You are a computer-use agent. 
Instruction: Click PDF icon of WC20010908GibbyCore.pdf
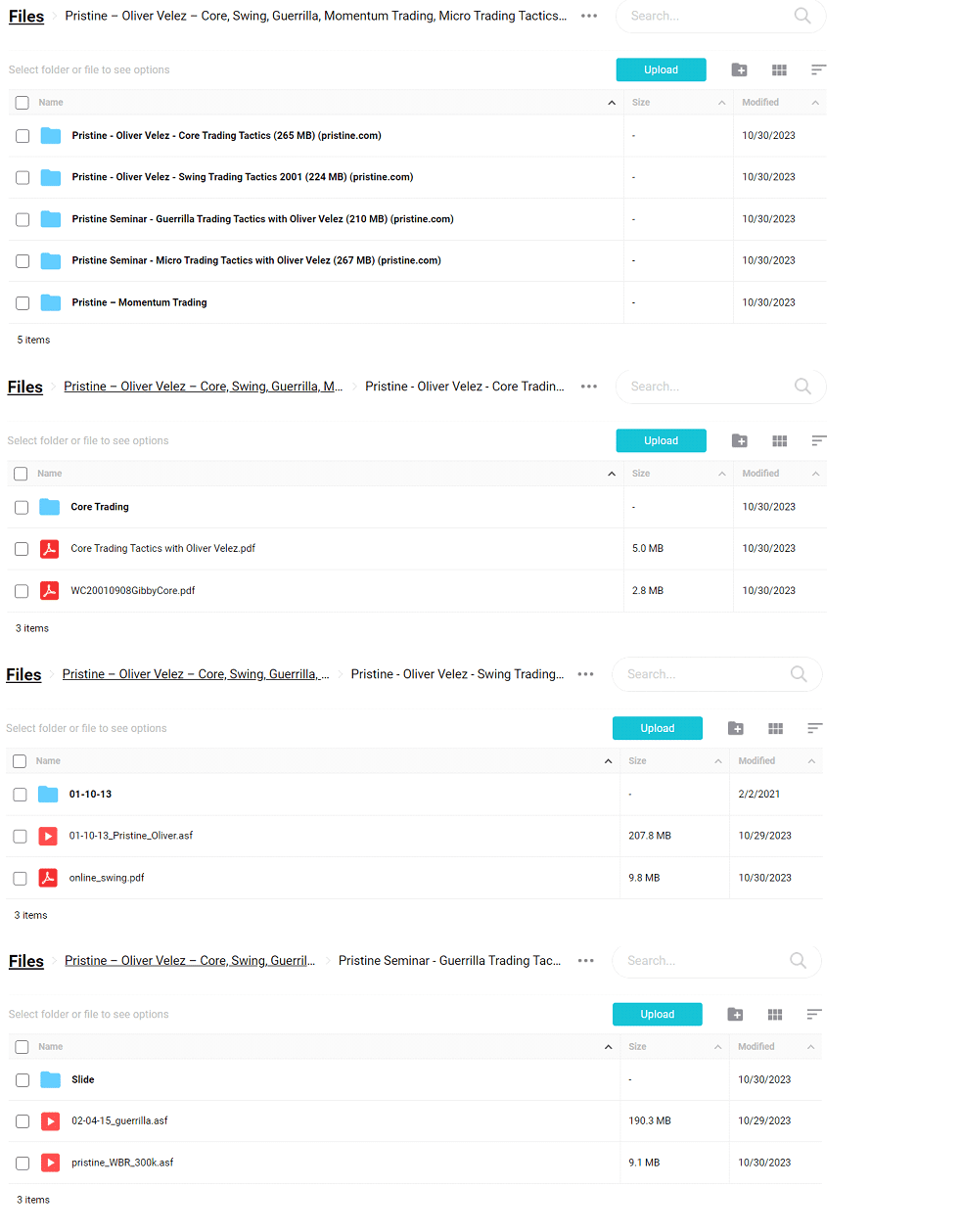pyautogui.click(x=49, y=591)
